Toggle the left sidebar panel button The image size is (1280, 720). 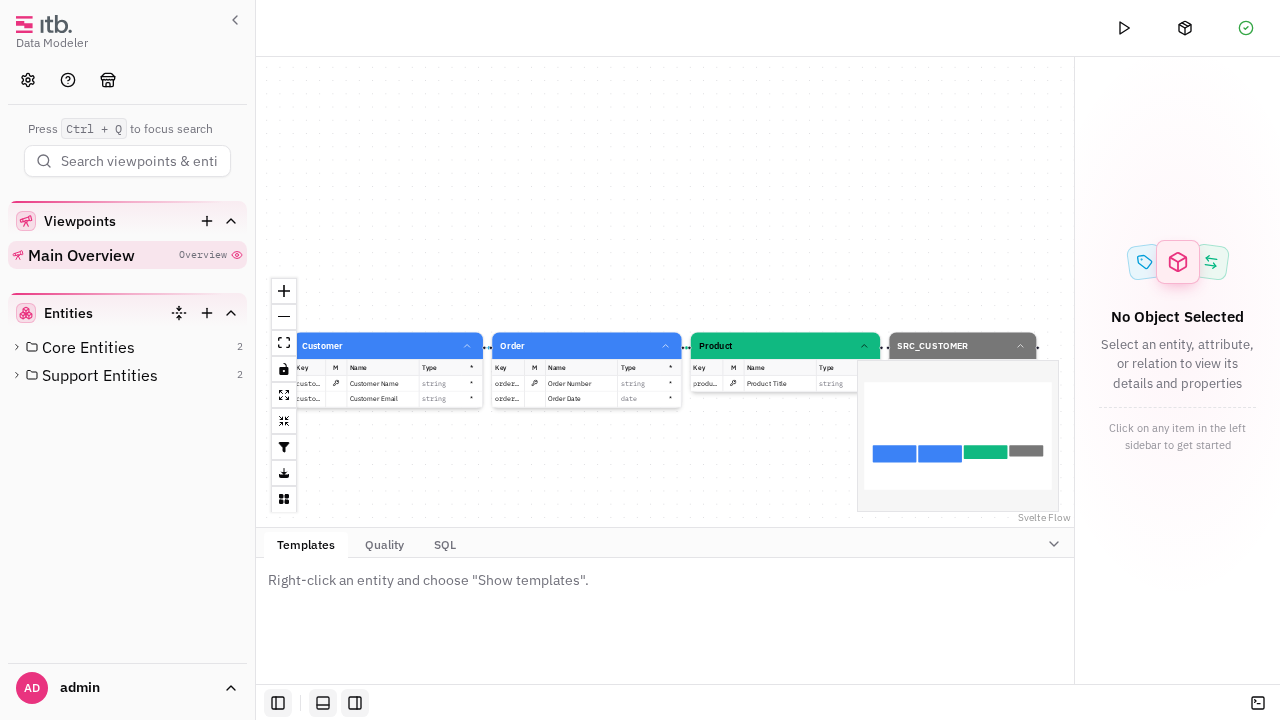[x=278, y=703]
